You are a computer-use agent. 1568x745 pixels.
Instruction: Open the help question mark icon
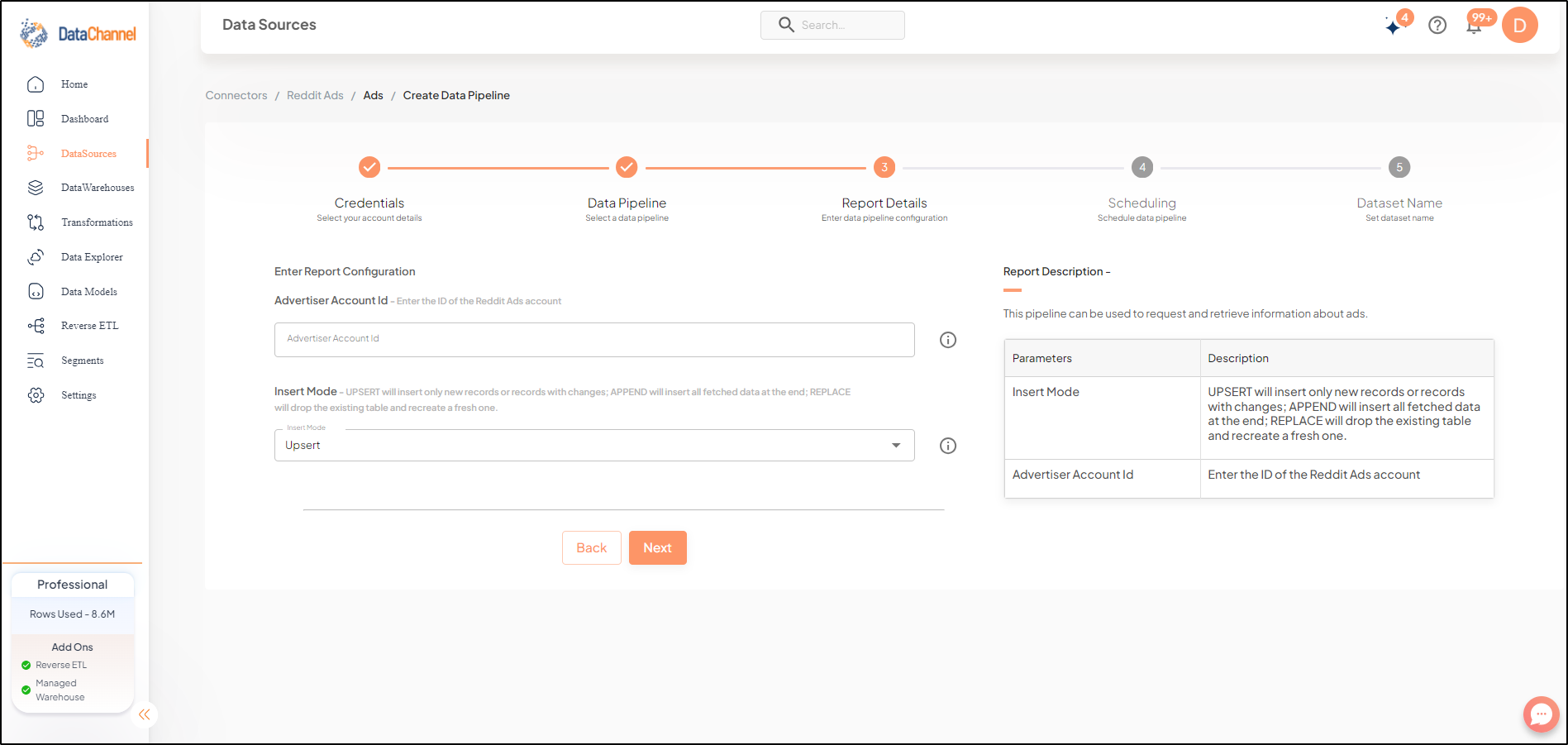pos(1437,26)
